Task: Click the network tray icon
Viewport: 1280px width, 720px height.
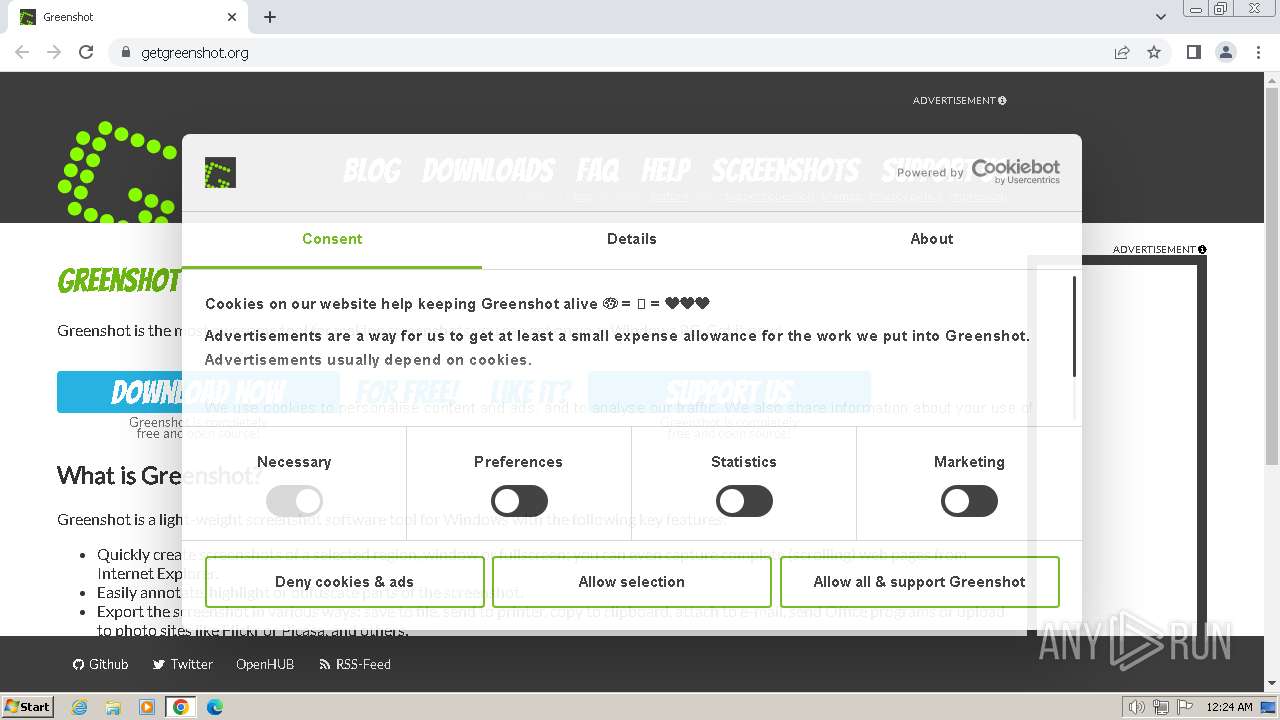Action: point(1161,707)
